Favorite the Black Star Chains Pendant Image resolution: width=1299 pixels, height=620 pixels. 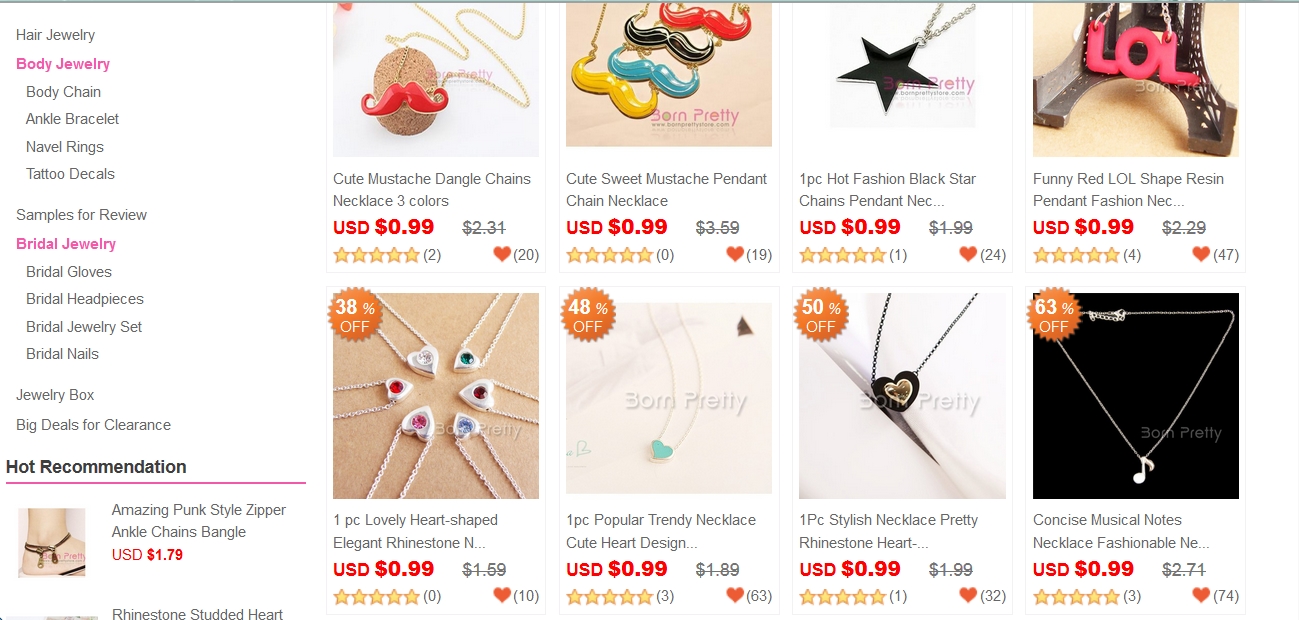pyautogui.click(x=968, y=254)
